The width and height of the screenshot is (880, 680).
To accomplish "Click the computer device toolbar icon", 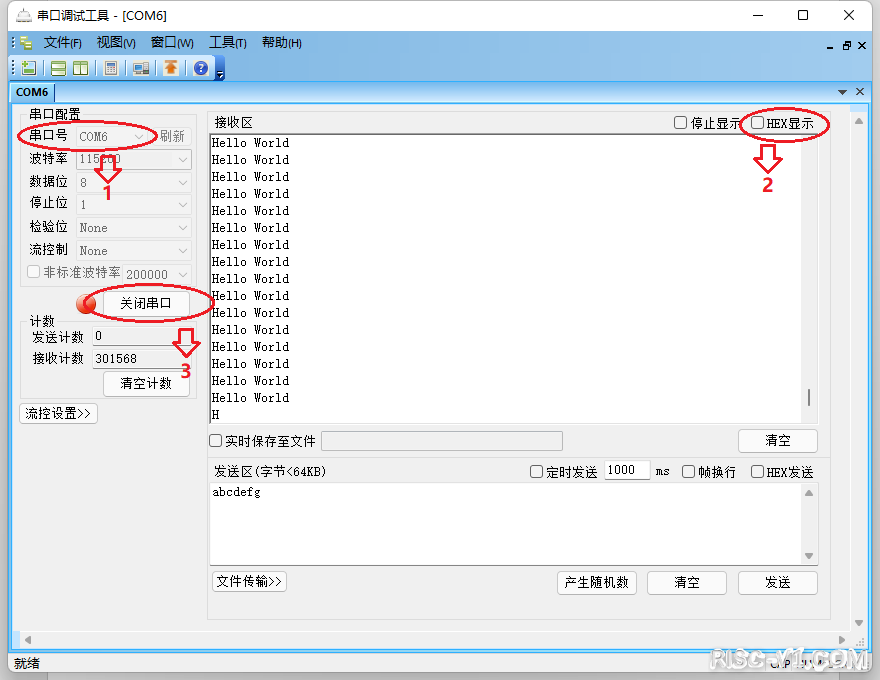I will [141, 68].
